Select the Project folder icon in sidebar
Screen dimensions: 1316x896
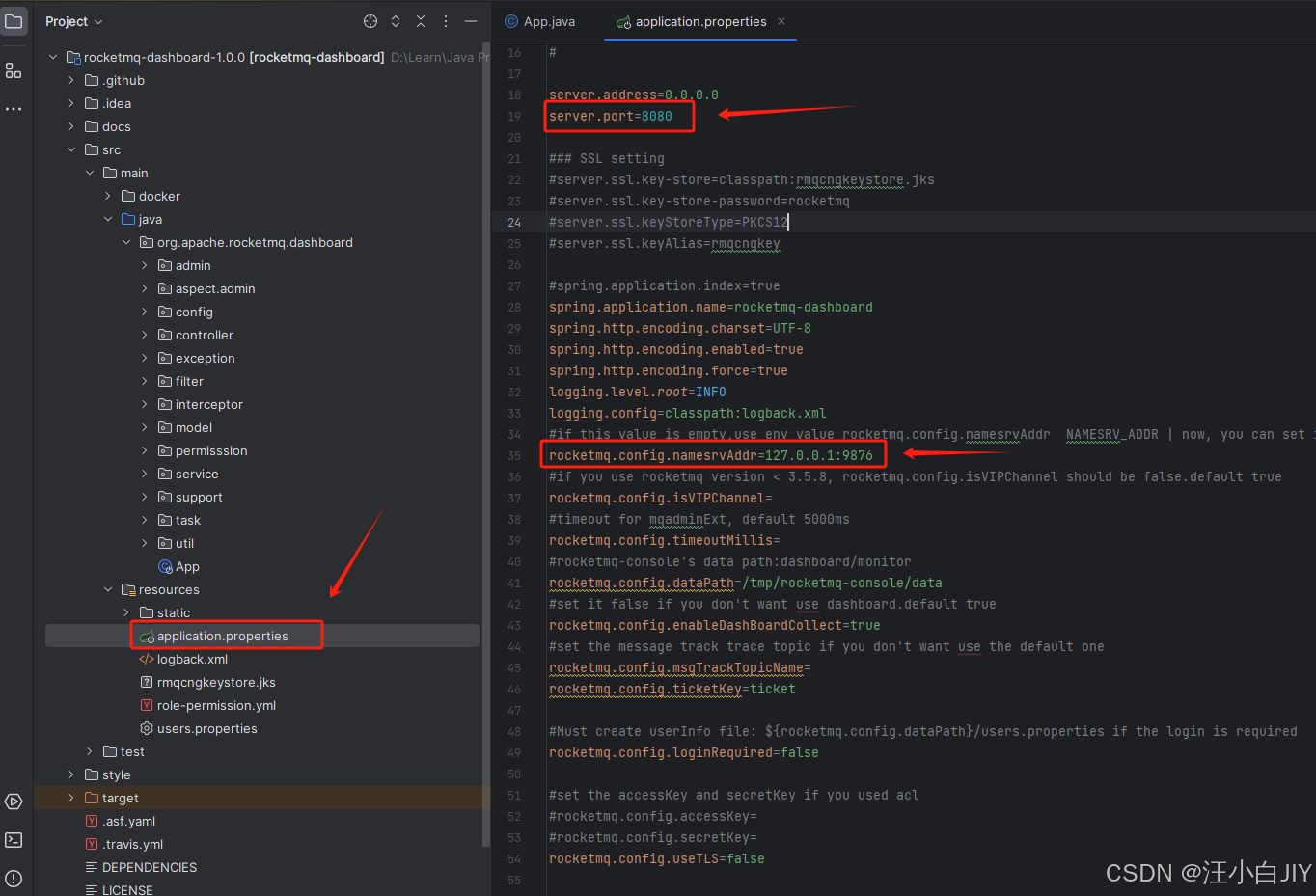coord(13,21)
